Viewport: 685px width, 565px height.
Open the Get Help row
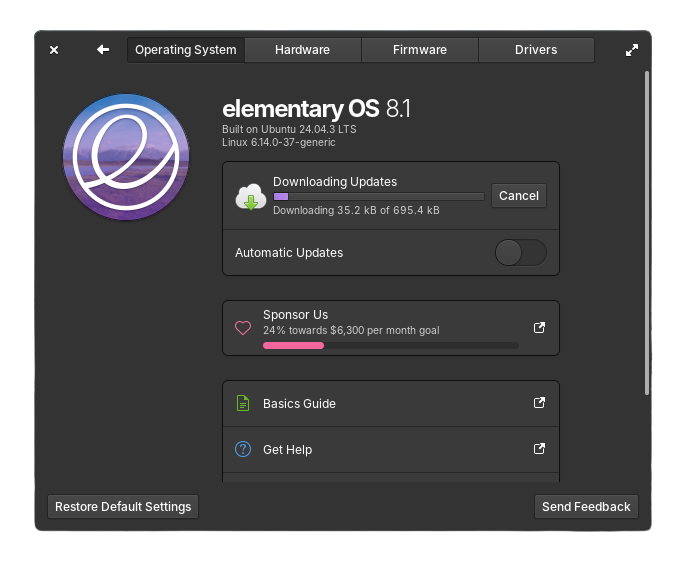pyautogui.click(x=391, y=449)
